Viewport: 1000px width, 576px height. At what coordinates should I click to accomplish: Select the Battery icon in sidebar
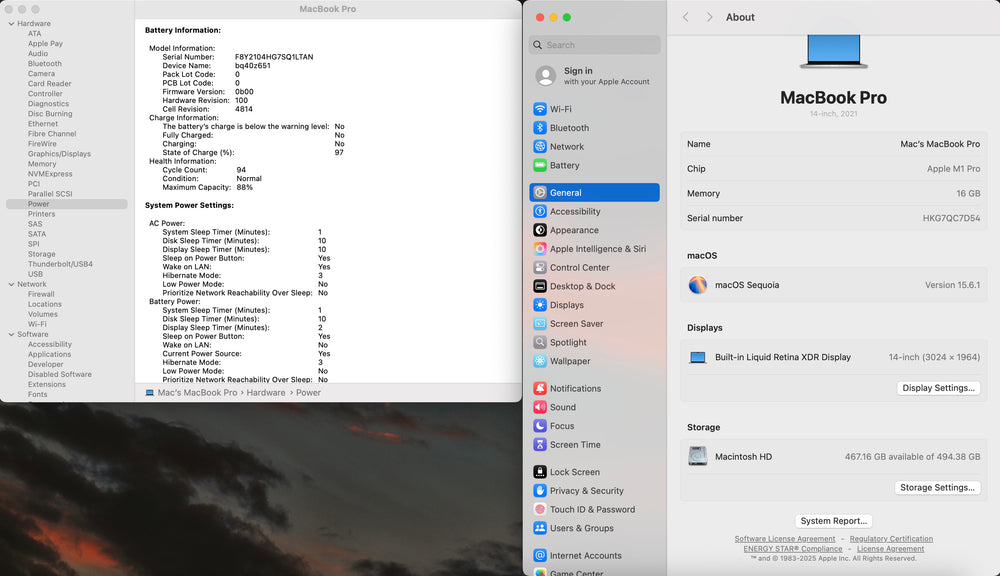pos(540,165)
